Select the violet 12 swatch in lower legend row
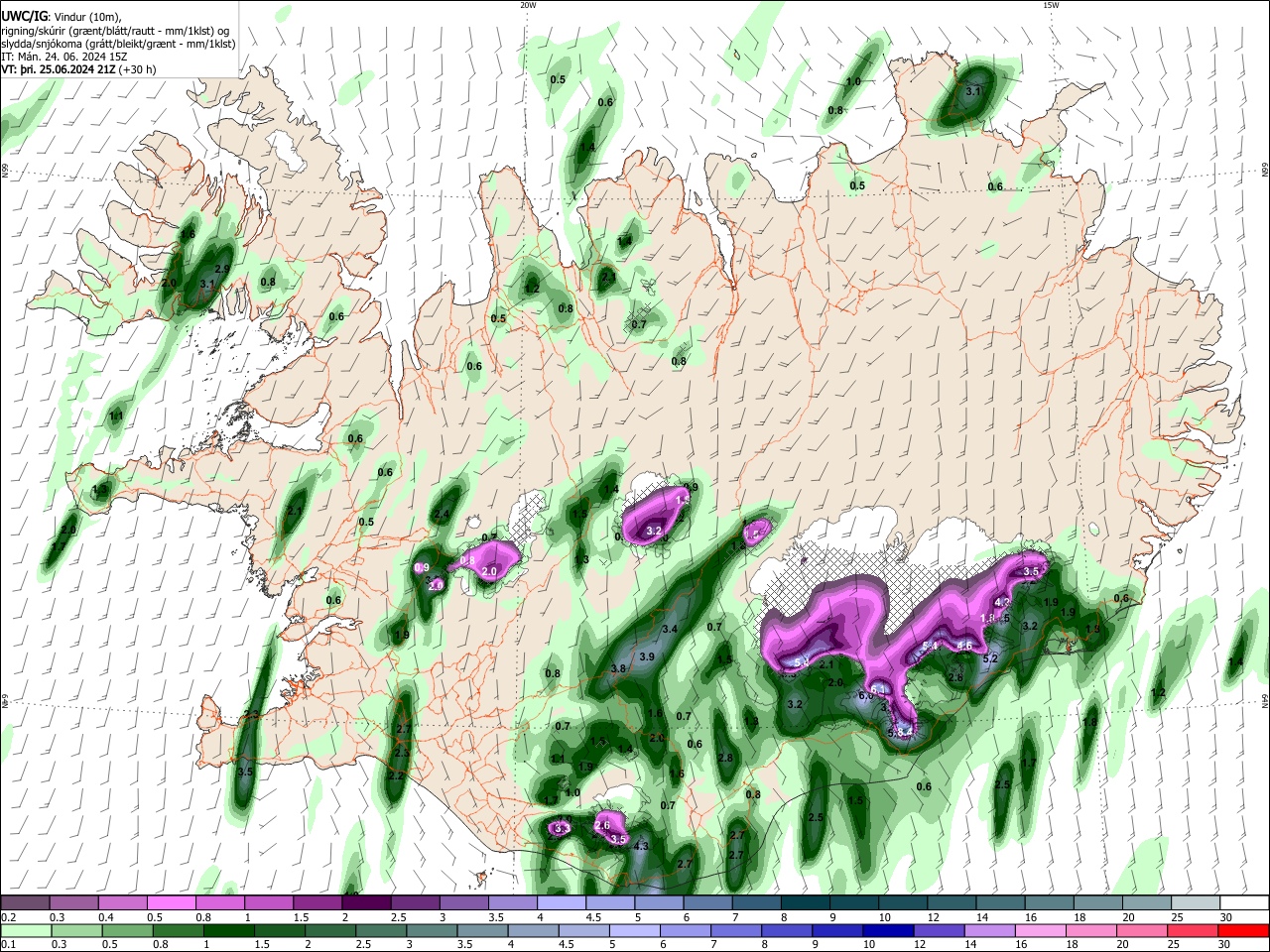Screen dimensions: 1270x952 click(938, 930)
